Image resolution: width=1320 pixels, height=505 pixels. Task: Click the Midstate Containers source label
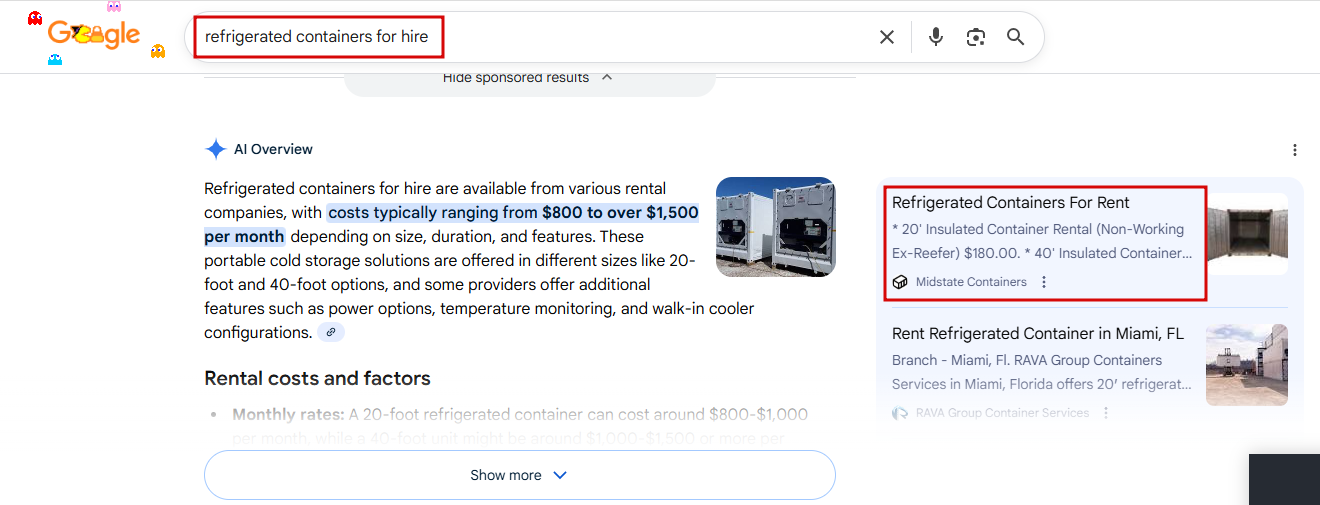970,282
